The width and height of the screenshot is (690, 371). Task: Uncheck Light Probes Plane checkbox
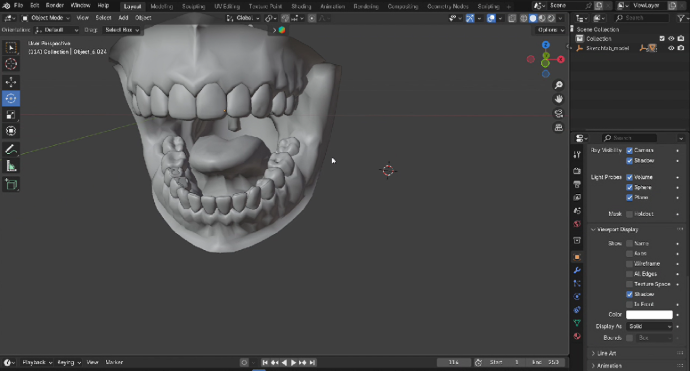tap(629, 197)
